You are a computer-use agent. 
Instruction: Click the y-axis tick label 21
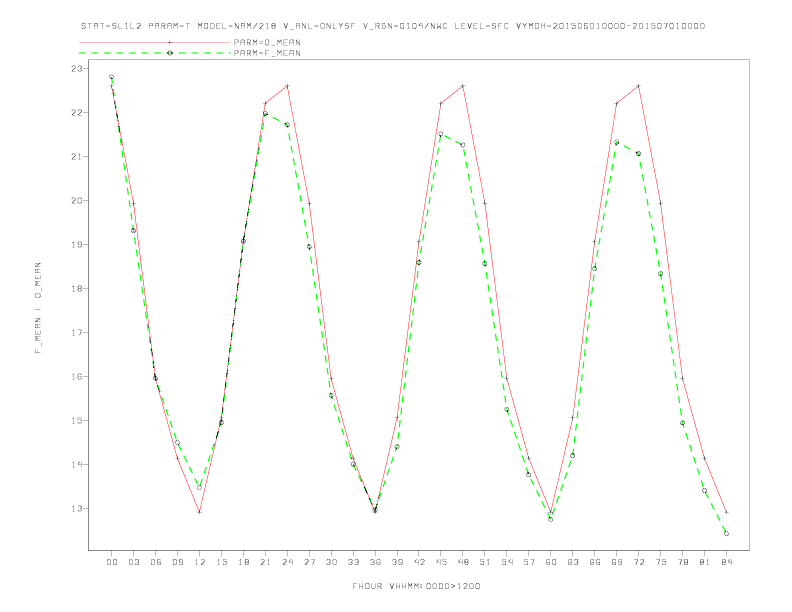pos(78,157)
